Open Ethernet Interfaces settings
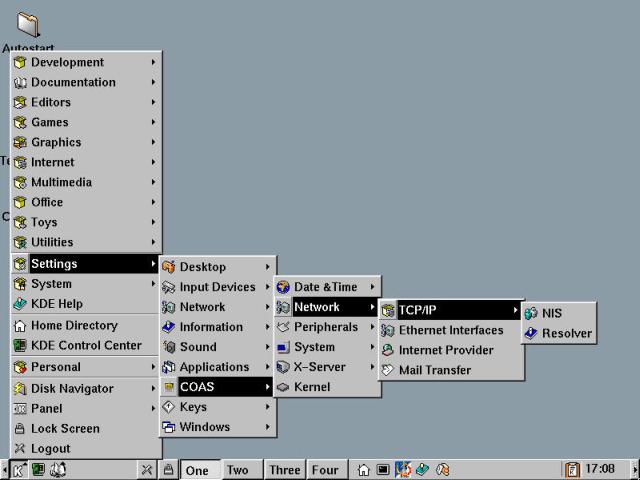The image size is (640, 480). (451, 330)
